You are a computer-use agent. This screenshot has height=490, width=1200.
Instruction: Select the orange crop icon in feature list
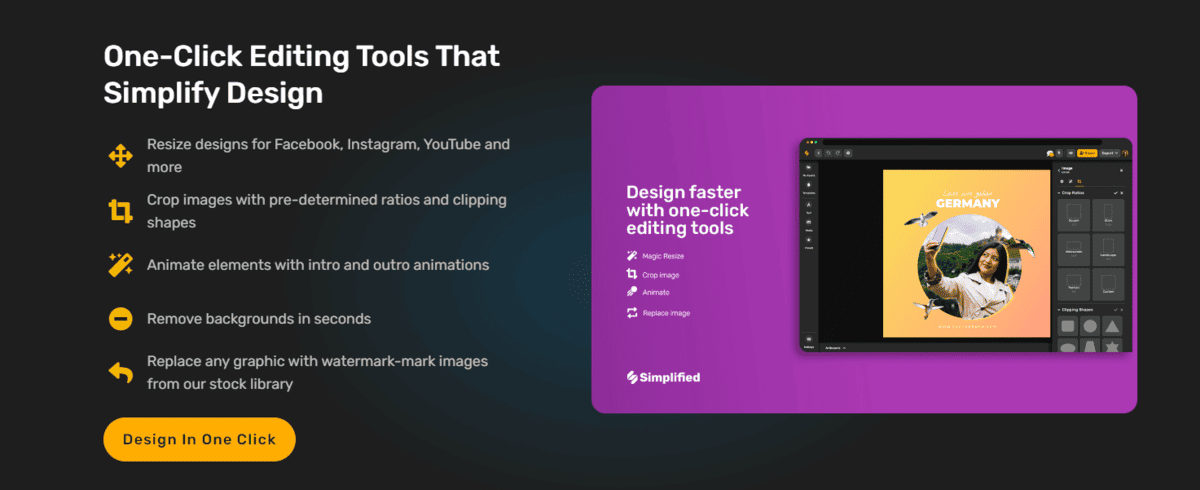(x=120, y=210)
